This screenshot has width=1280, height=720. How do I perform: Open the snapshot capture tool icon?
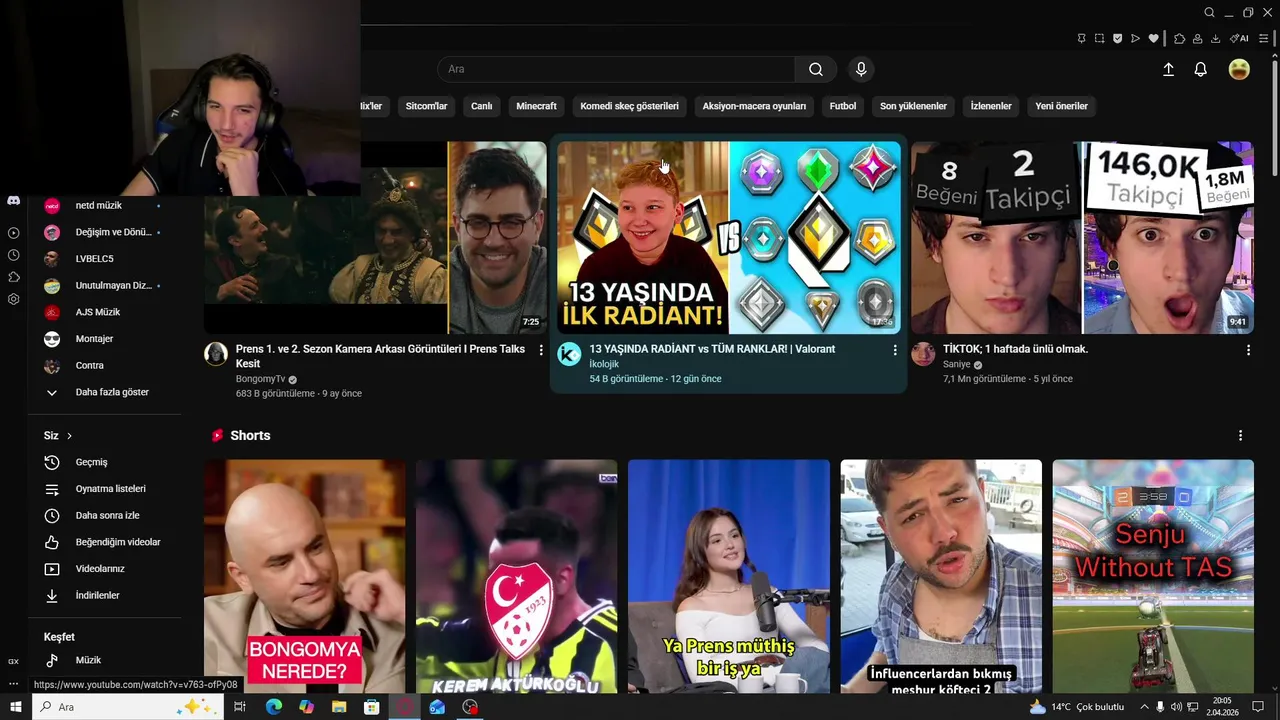tap(1099, 39)
